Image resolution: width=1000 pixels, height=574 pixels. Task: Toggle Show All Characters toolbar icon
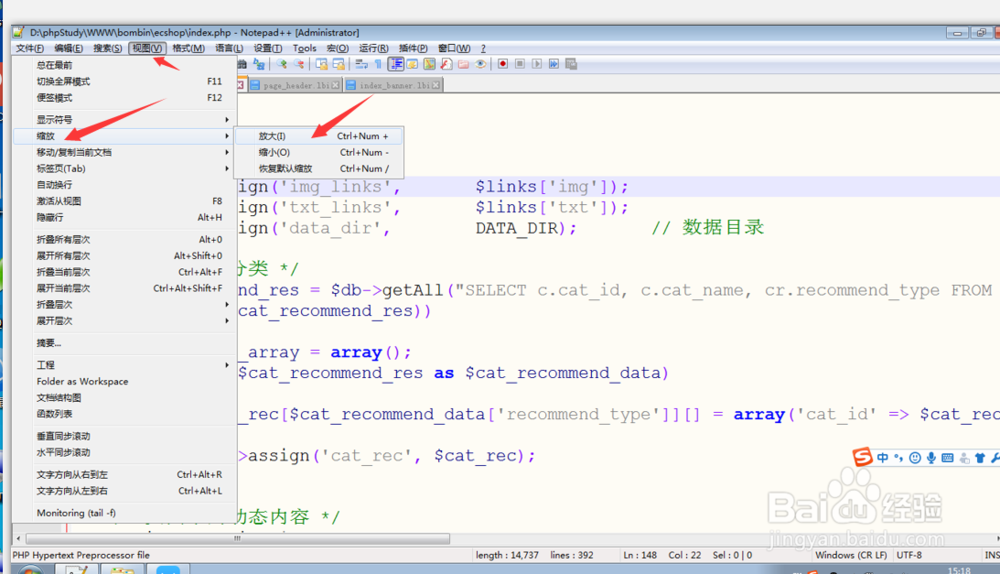[378, 64]
